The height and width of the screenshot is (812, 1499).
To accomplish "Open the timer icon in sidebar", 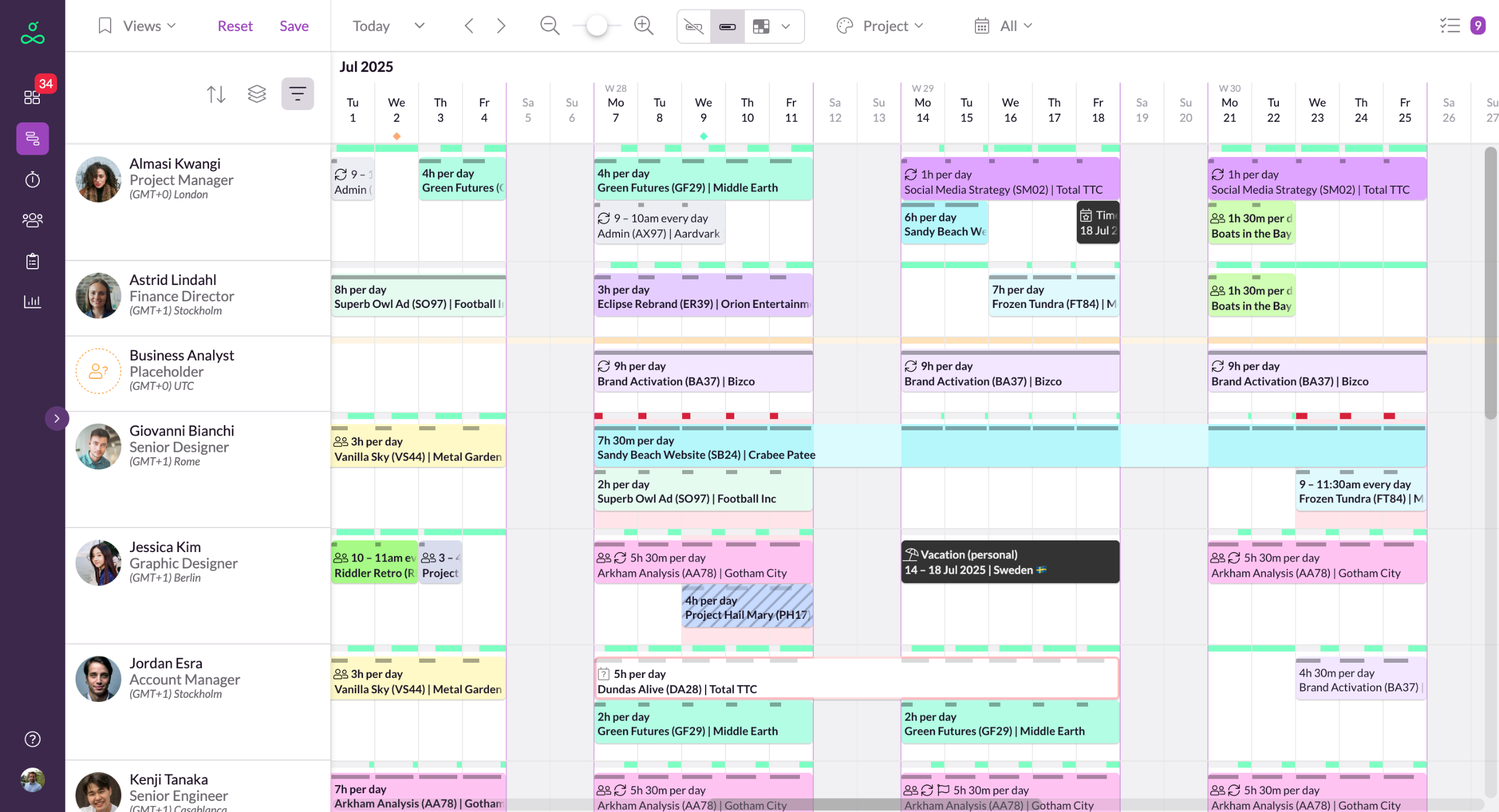I will [32, 179].
